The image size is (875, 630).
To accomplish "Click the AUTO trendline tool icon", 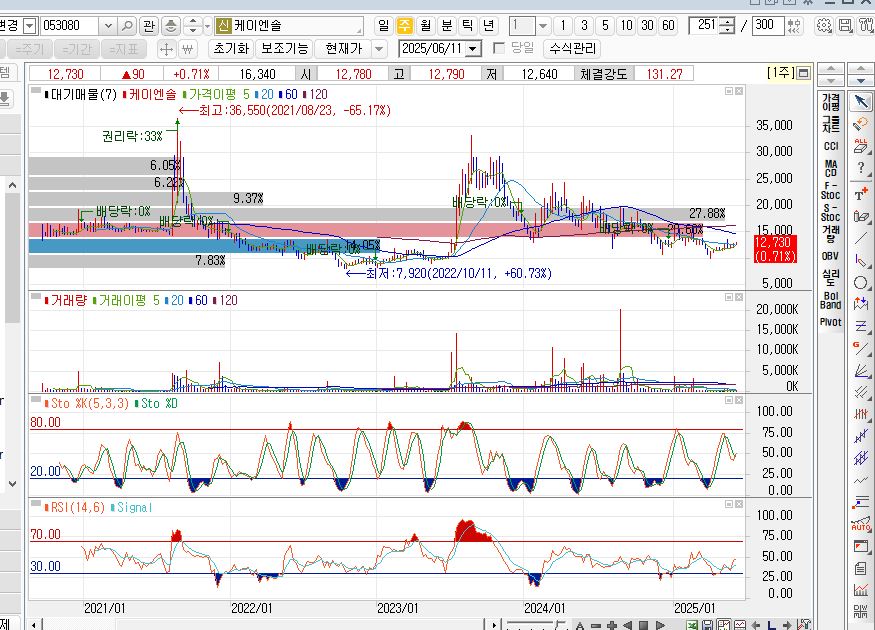I will 861,525.
